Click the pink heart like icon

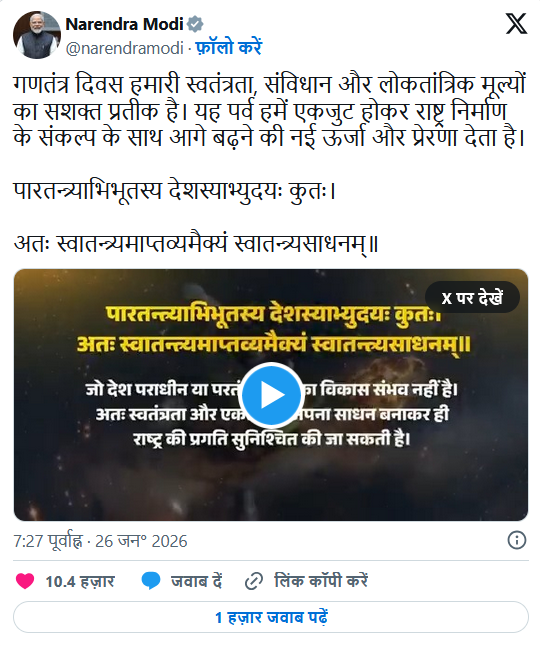[25, 581]
